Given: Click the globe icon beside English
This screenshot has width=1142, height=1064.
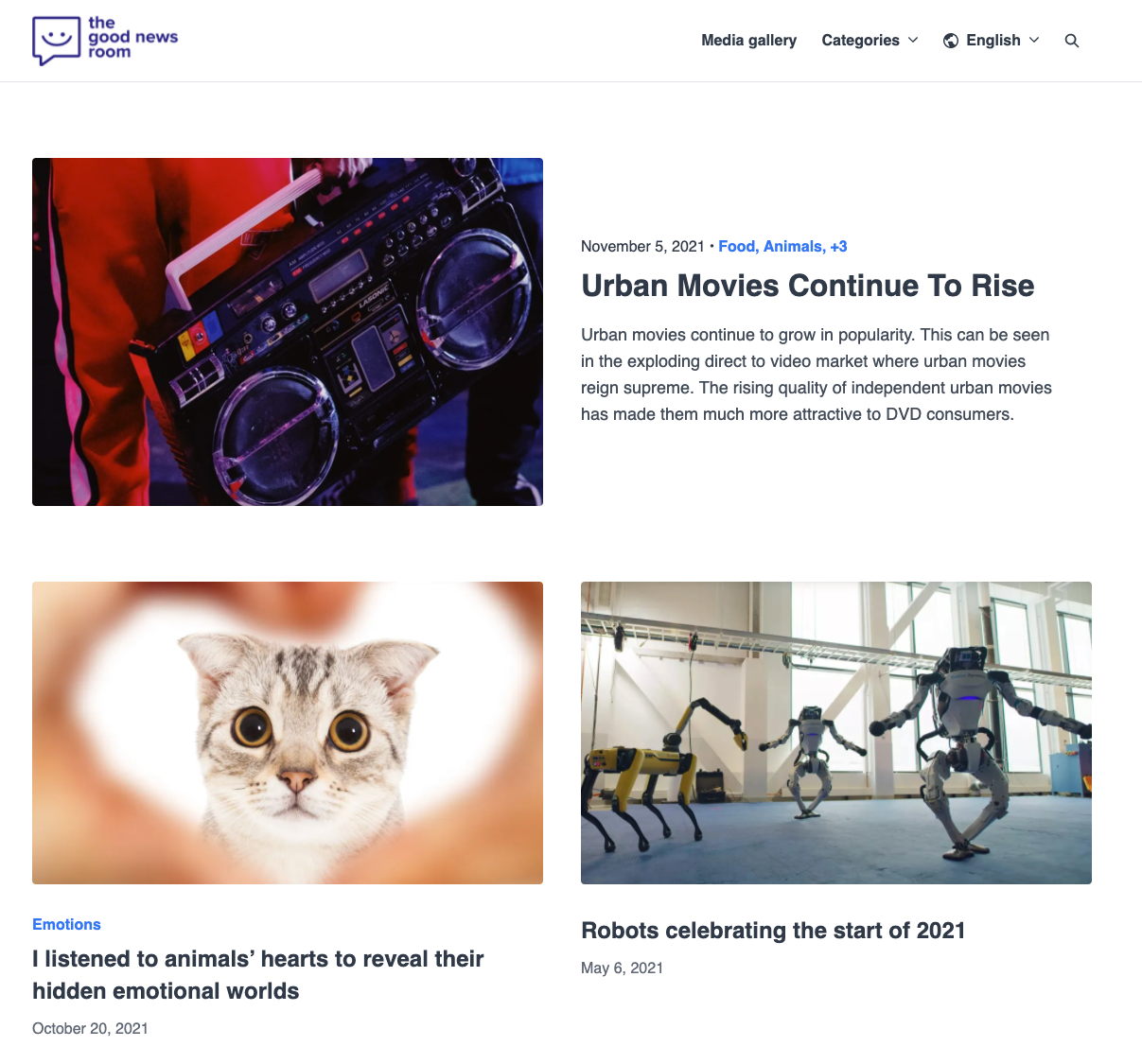Looking at the screenshot, I should (x=951, y=41).
